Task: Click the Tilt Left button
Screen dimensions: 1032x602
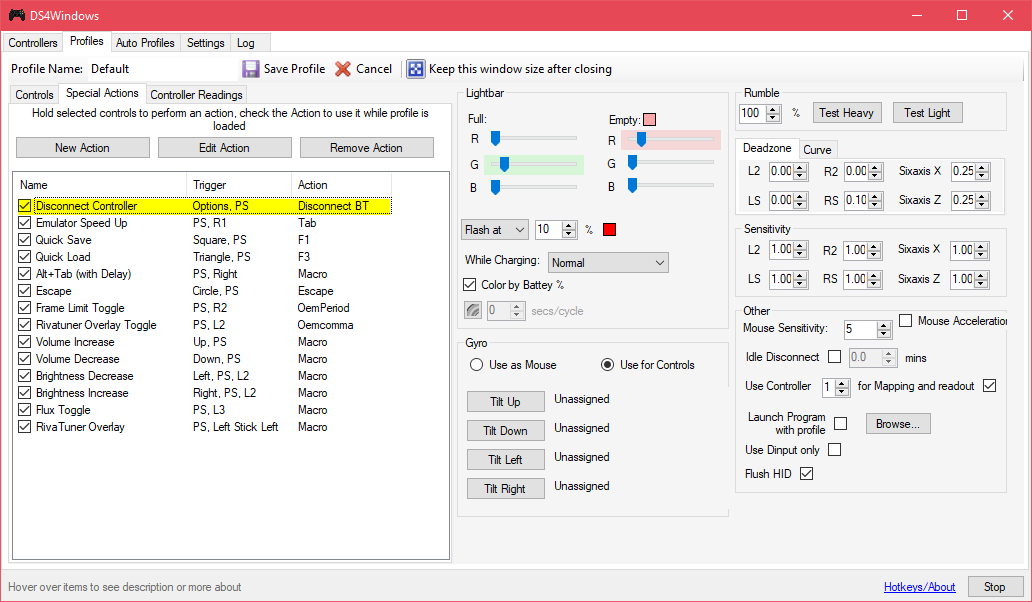Action: pyautogui.click(x=505, y=460)
